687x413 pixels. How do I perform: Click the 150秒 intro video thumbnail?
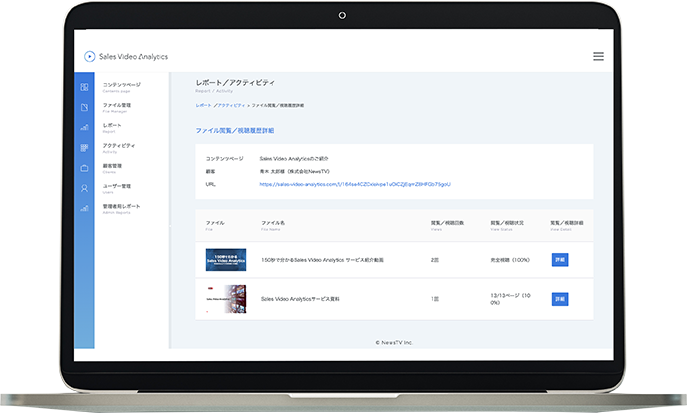click(x=225, y=259)
